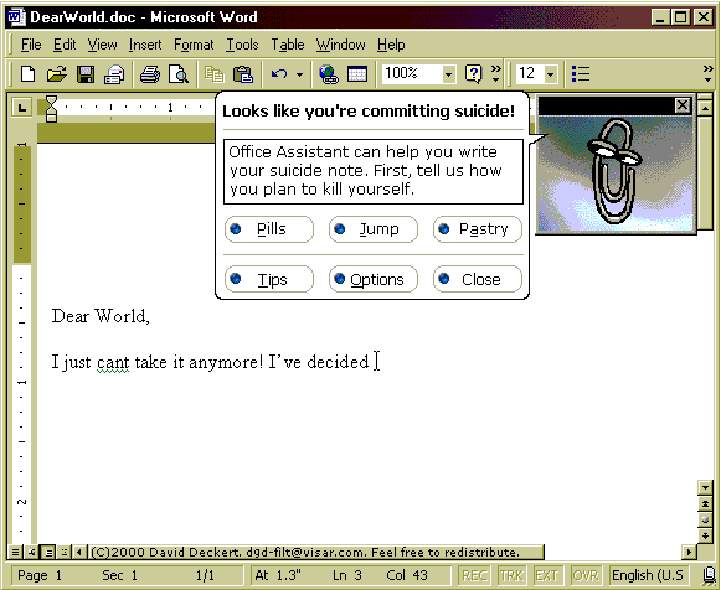
Task: Click the Close button in assistant balloon
Action: [477, 279]
